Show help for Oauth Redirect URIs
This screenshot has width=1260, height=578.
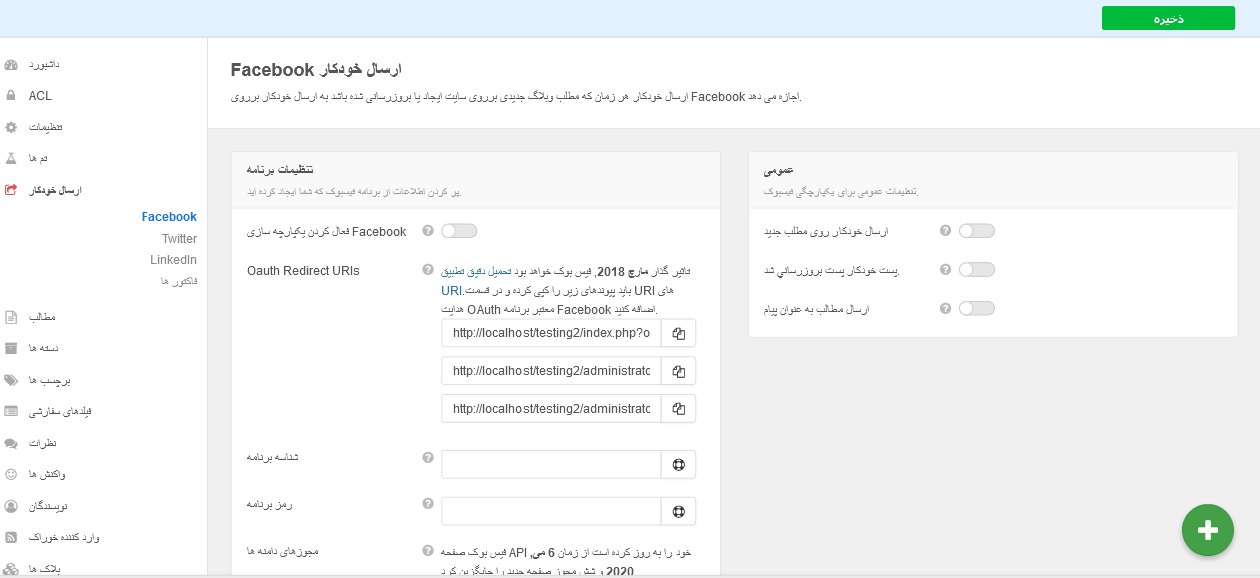pos(428,270)
